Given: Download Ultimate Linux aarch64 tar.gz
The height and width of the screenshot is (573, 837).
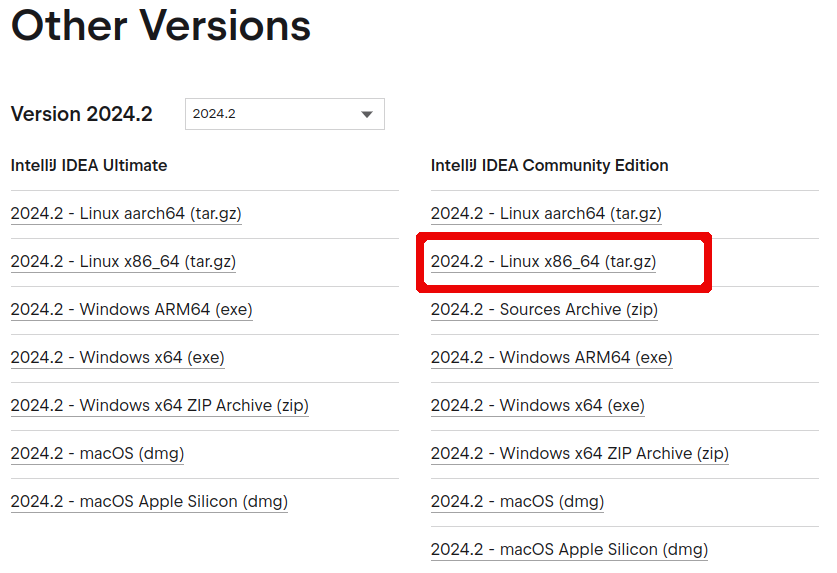Looking at the screenshot, I should [x=126, y=214].
